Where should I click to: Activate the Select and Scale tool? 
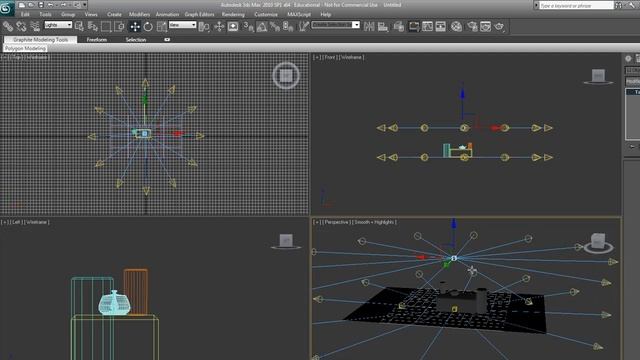point(162,27)
